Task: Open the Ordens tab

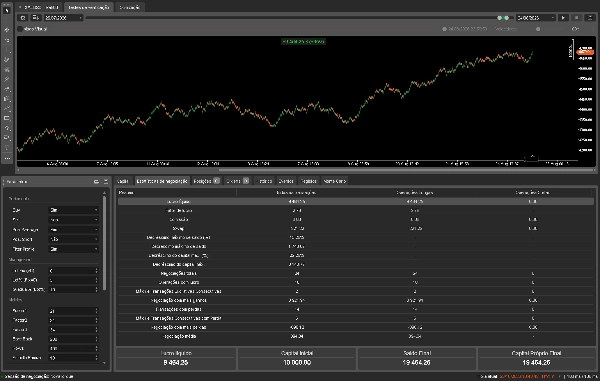Action: tap(237, 181)
